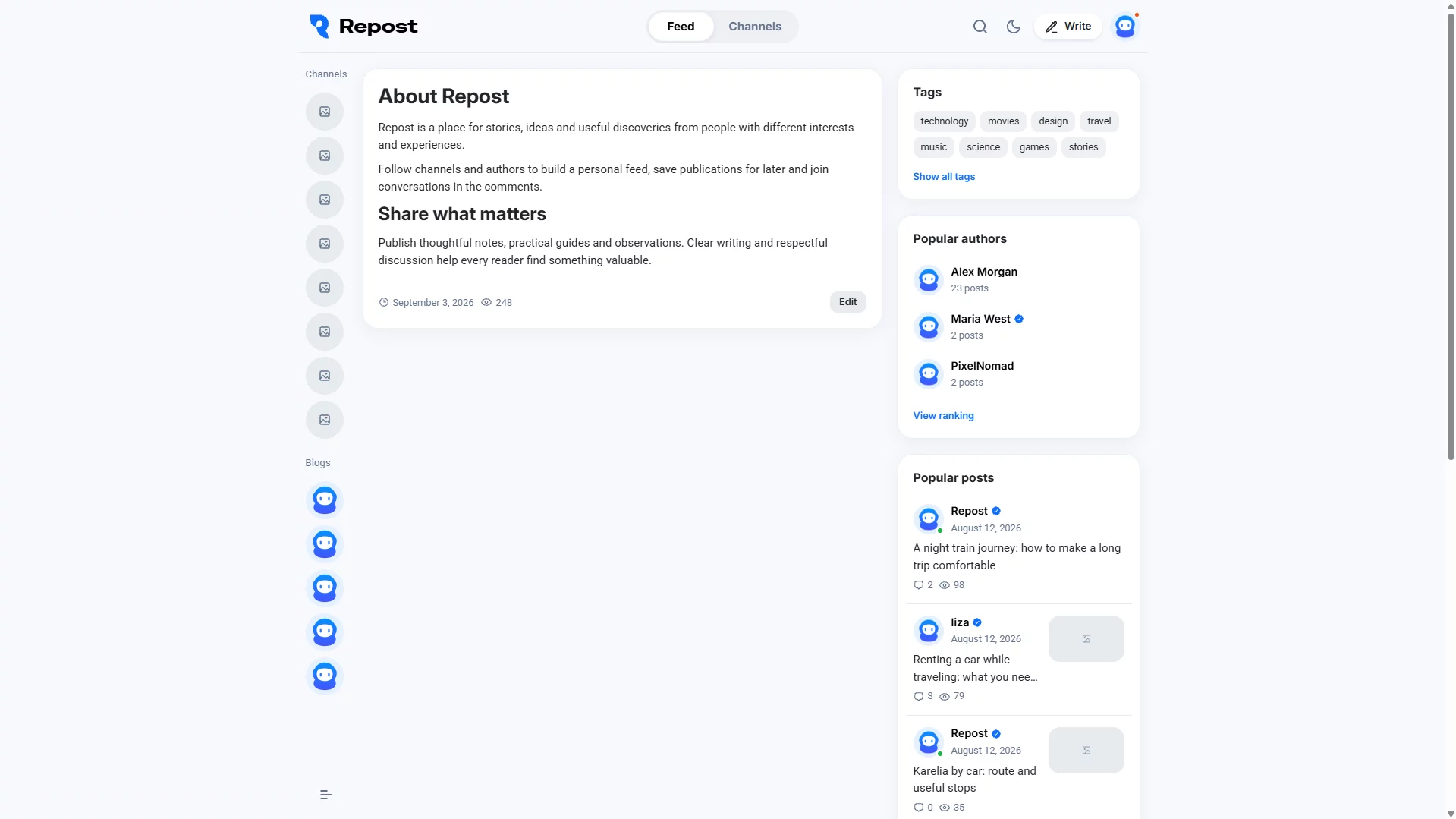Click comment icon on the Karelia post
The height and width of the screenshot is (819, 1456).
[918, 808]
